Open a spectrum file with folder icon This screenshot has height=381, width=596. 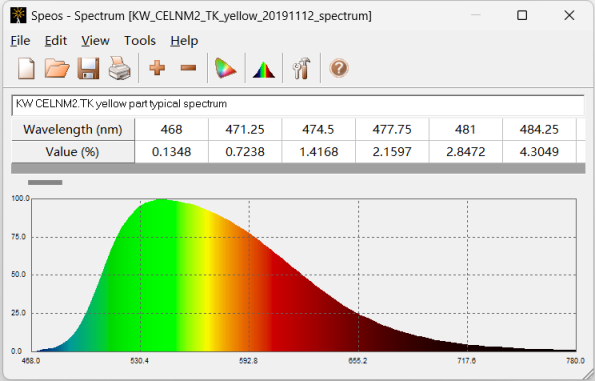coord(57,68)
